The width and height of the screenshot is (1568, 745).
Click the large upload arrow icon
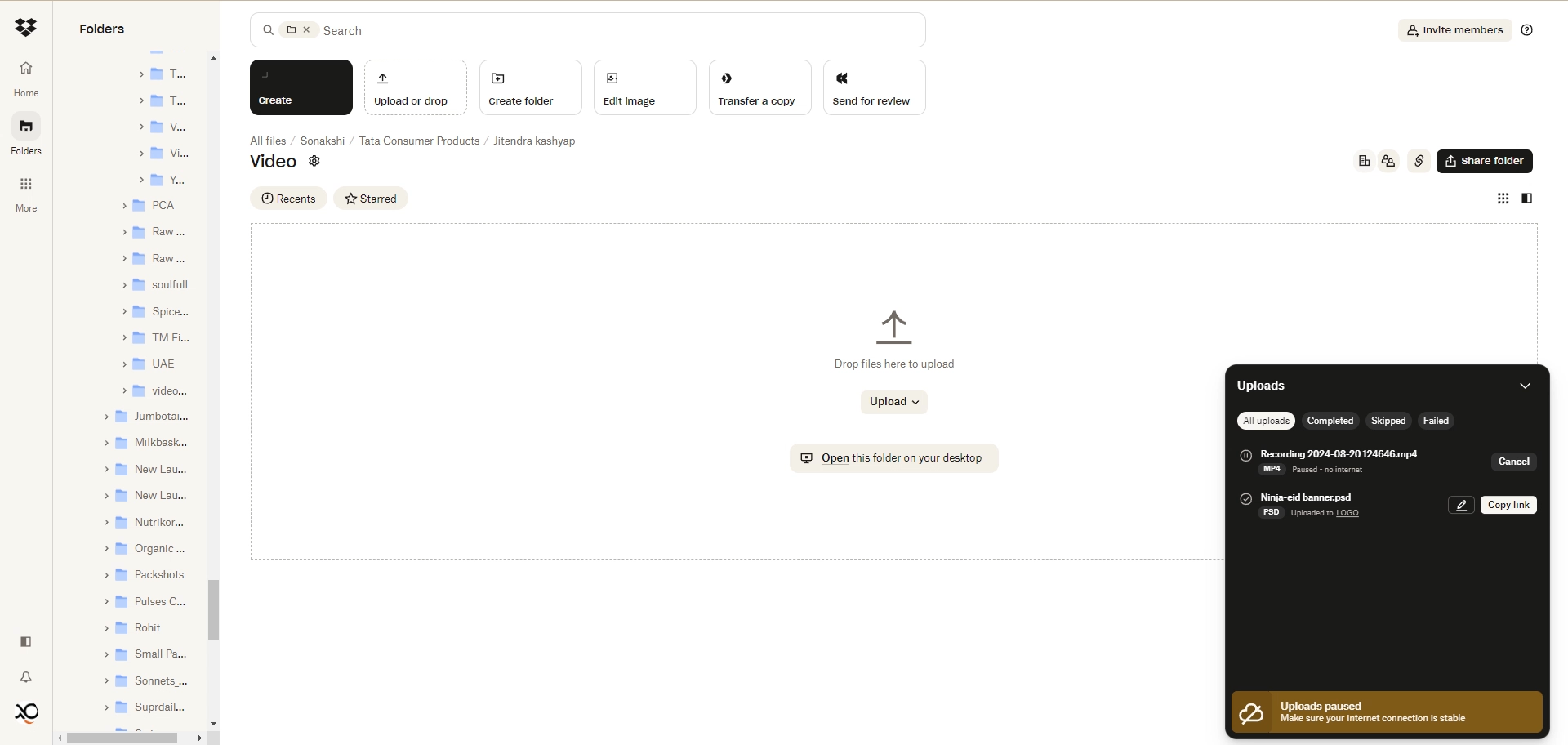click(894, 328)
